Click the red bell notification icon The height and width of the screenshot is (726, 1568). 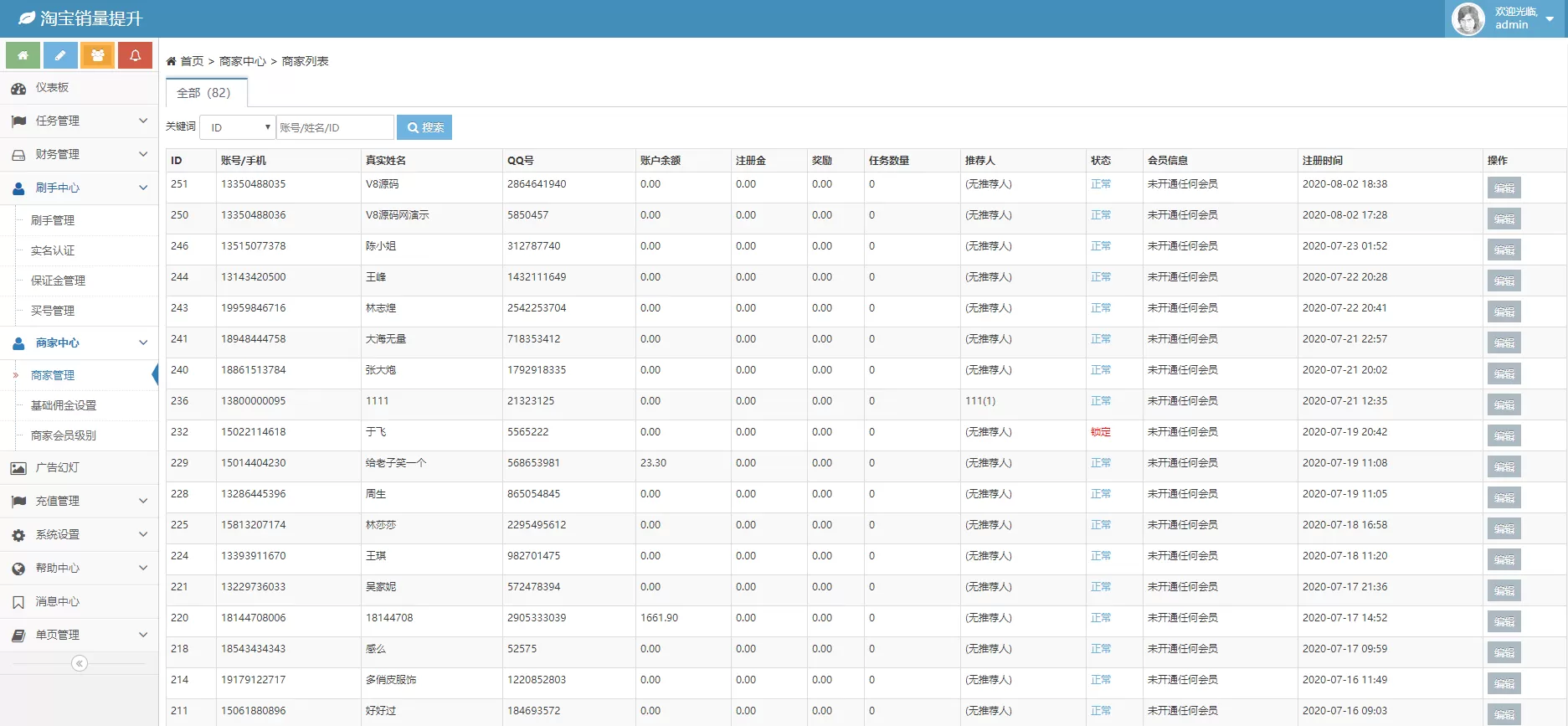click(x=135, y=55)
